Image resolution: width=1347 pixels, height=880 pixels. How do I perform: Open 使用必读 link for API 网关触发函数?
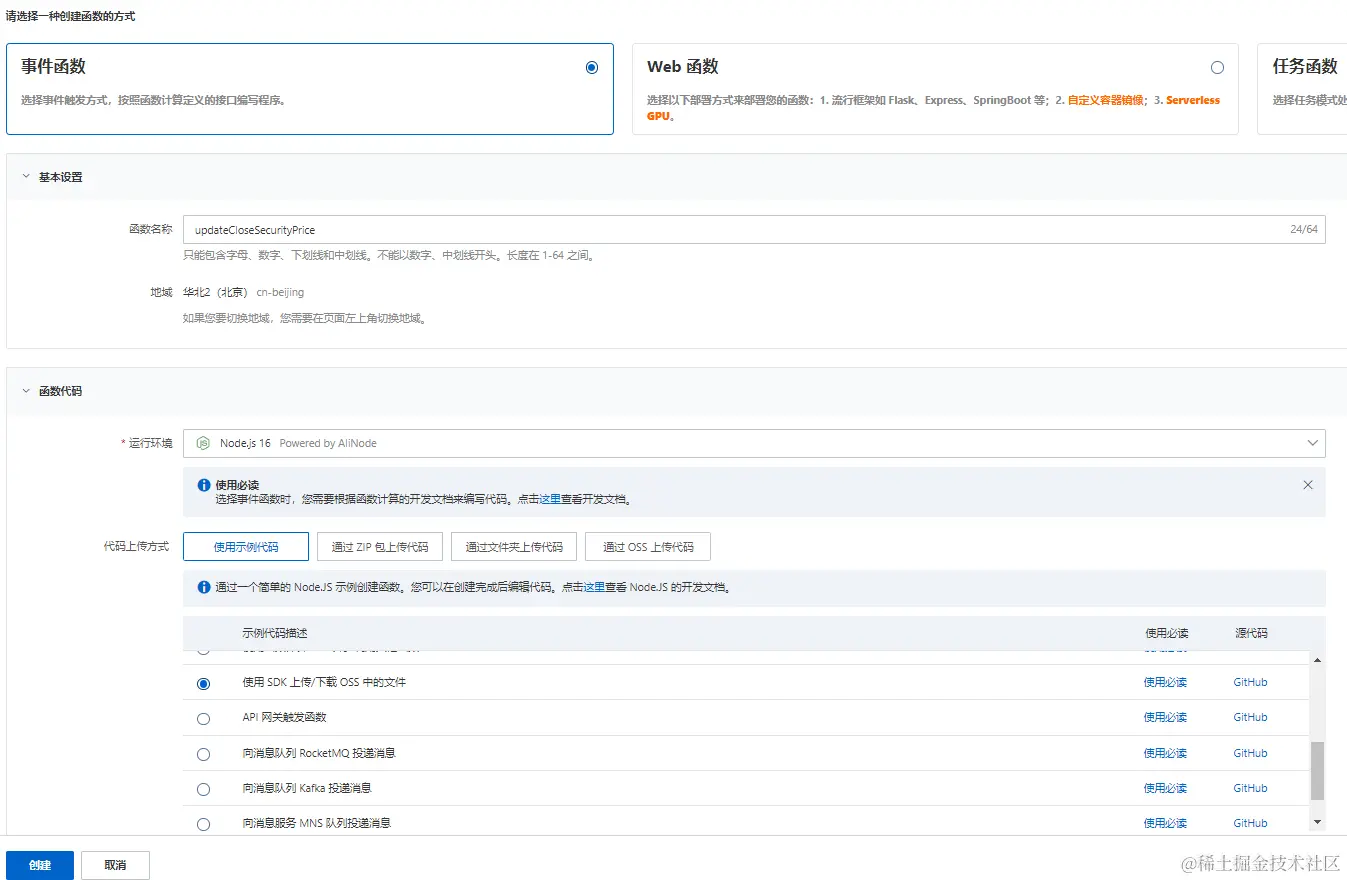(x=1165, y=717)
